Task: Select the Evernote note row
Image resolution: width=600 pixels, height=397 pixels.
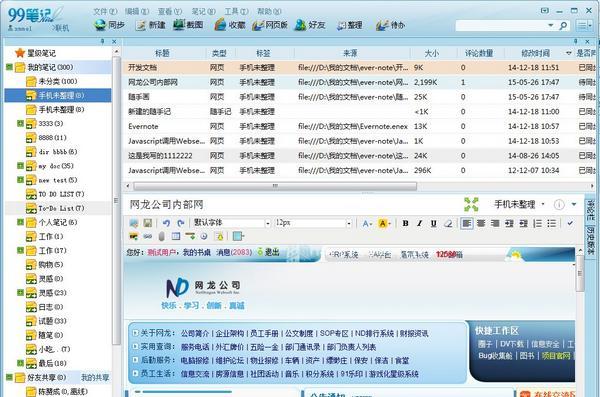Action: pos(359,126)
